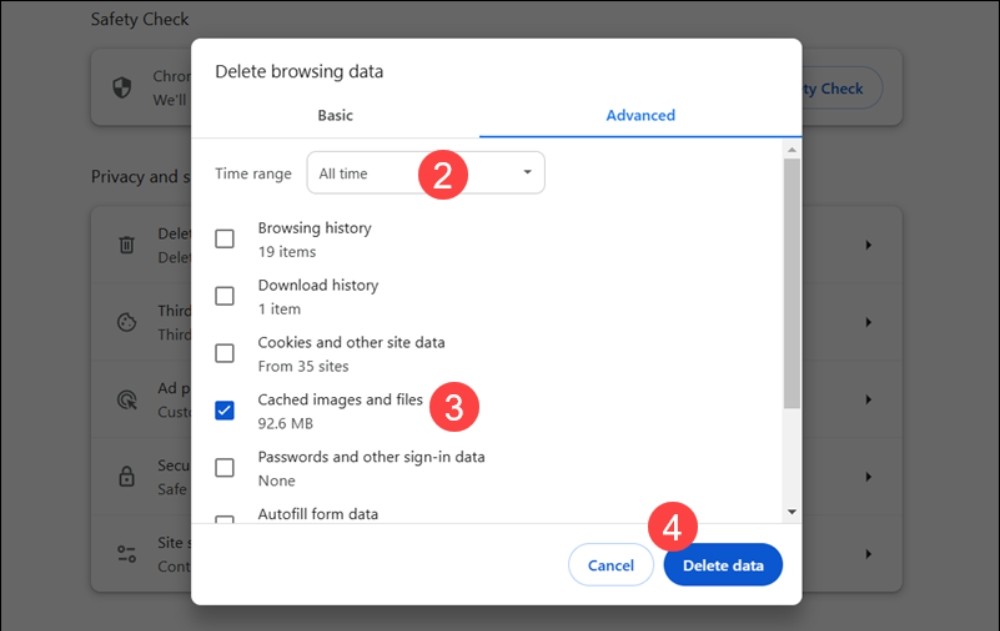Select the Advanced tab
The width and height of the screenshot is (1000, 631).
640,115
